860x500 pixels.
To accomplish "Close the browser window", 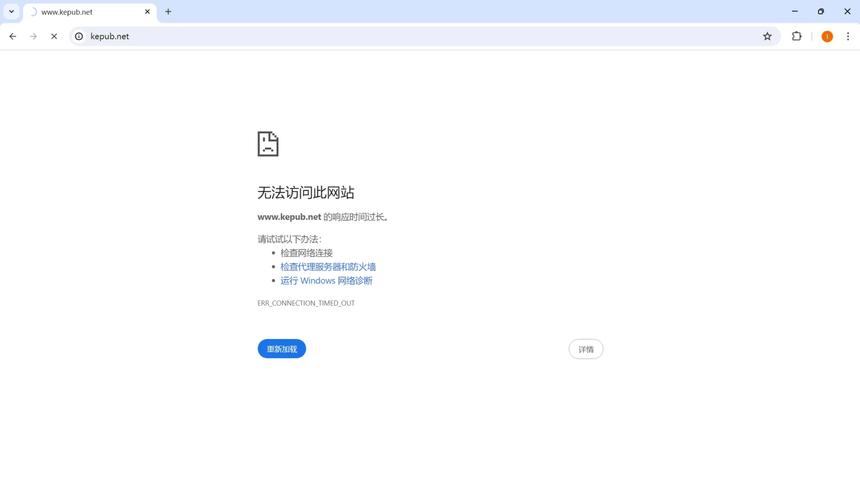I will [847, 12].
